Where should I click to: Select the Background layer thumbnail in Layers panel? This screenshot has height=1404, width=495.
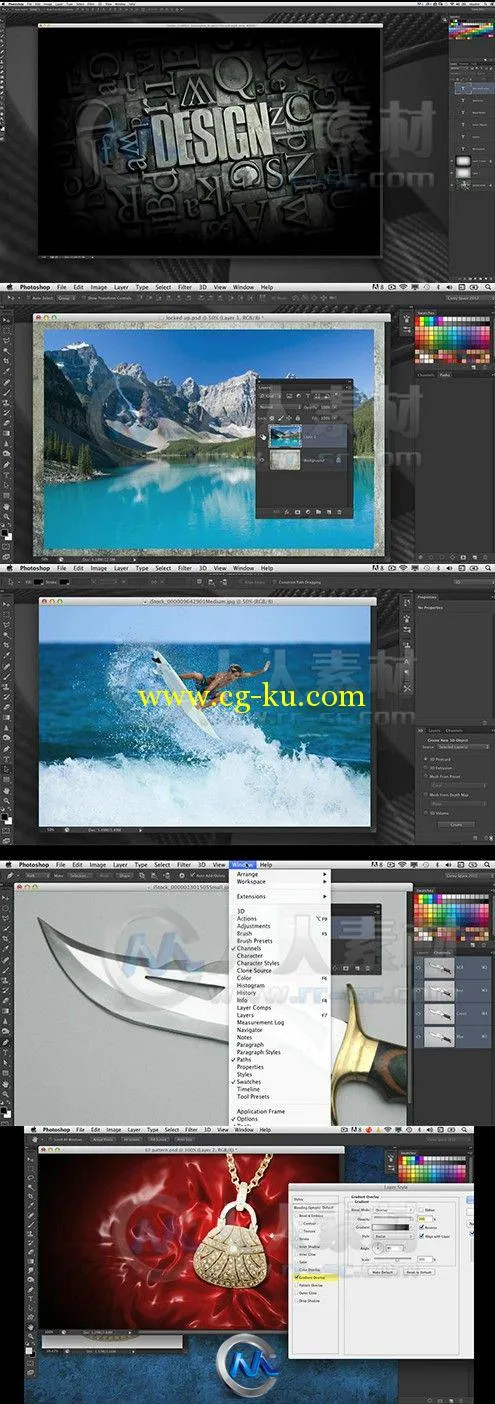tap(285, 460)
